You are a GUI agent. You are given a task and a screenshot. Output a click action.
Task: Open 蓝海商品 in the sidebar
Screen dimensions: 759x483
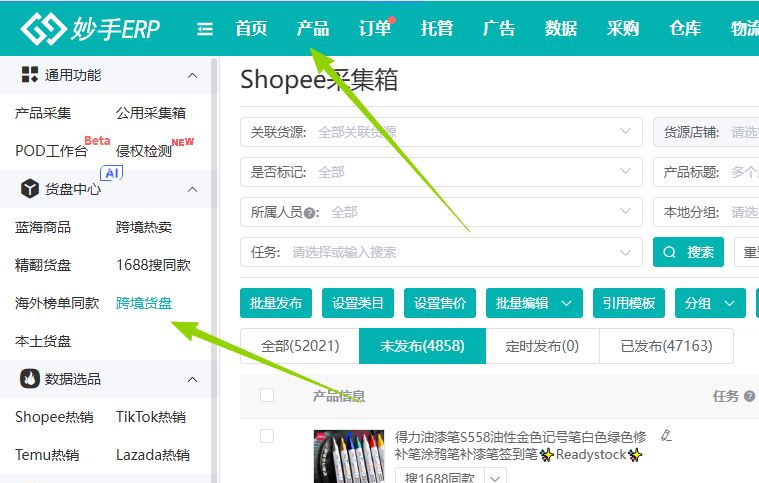click(43, 227)
